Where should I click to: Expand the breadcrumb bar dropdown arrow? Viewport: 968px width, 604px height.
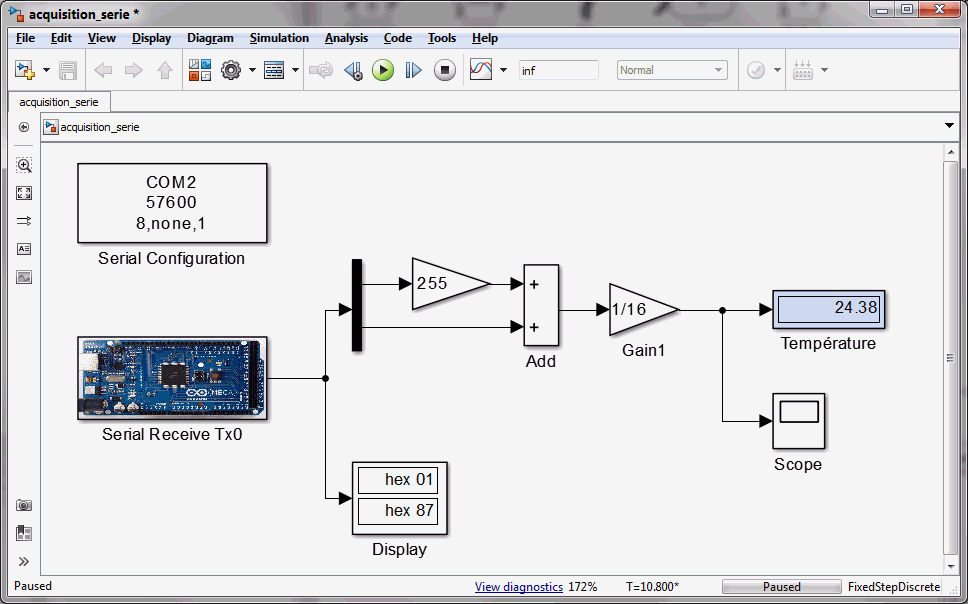click(949, 126)
